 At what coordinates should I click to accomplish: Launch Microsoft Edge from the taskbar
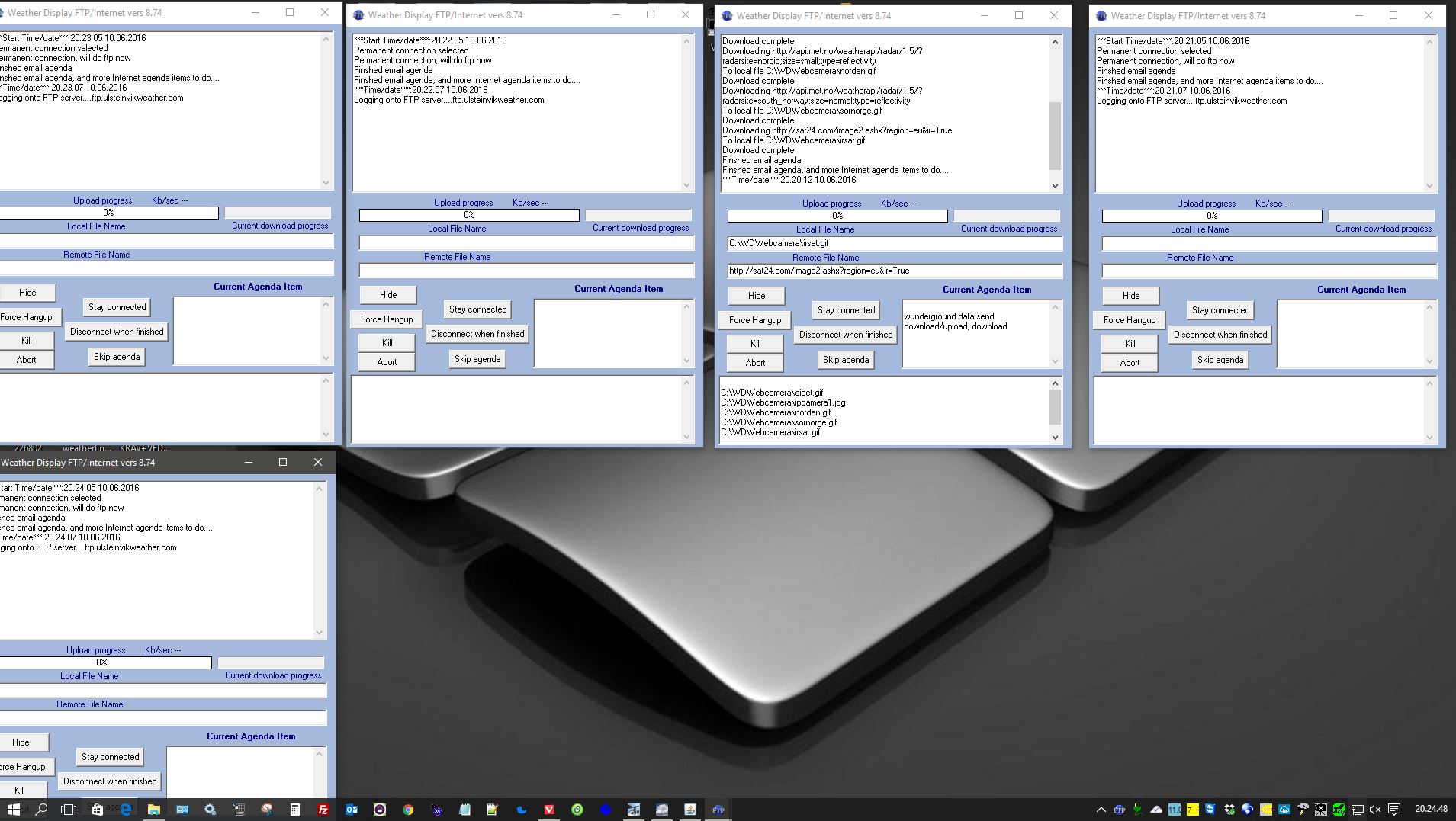126,810
